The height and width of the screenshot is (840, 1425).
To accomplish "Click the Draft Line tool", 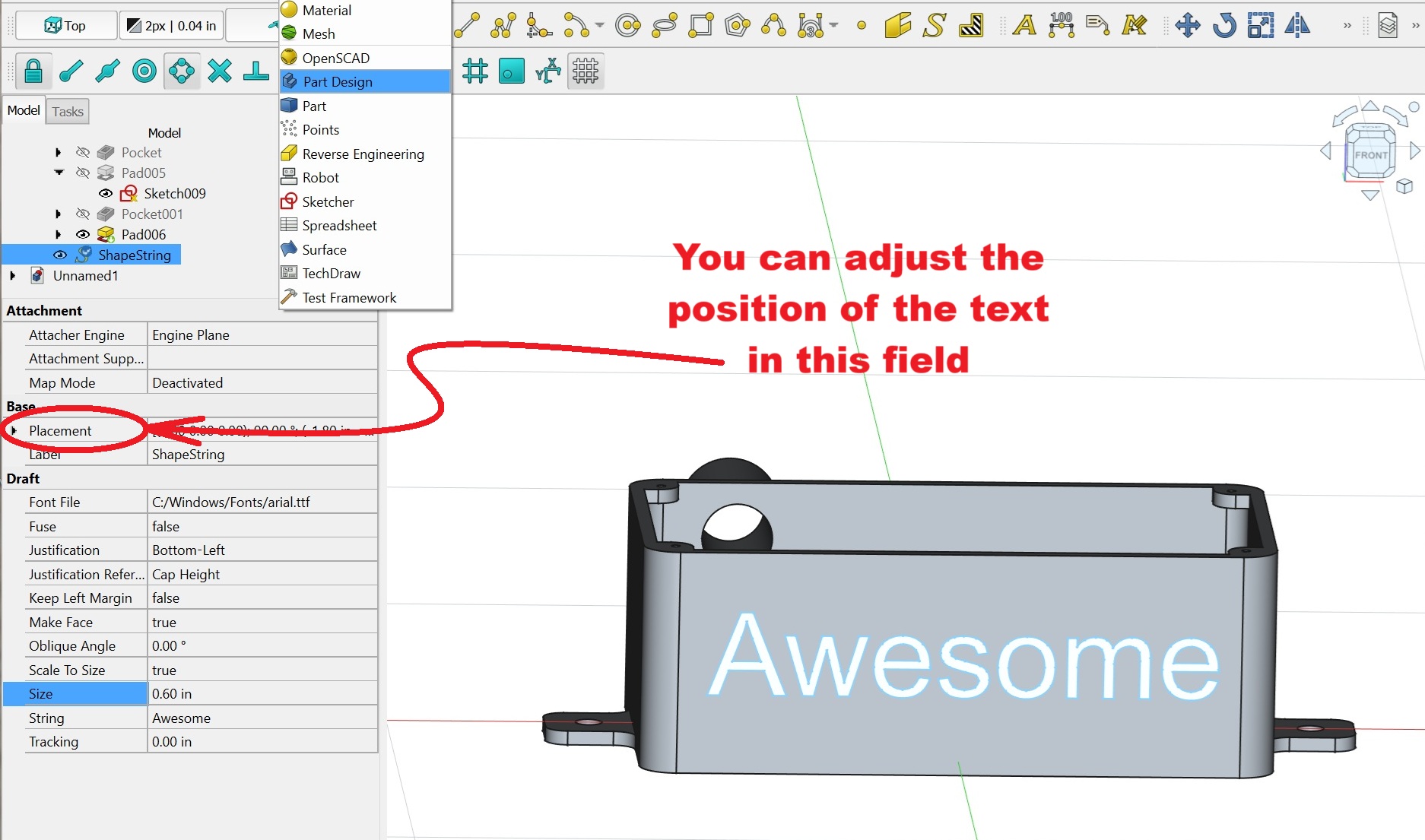I will coord(467,25).
